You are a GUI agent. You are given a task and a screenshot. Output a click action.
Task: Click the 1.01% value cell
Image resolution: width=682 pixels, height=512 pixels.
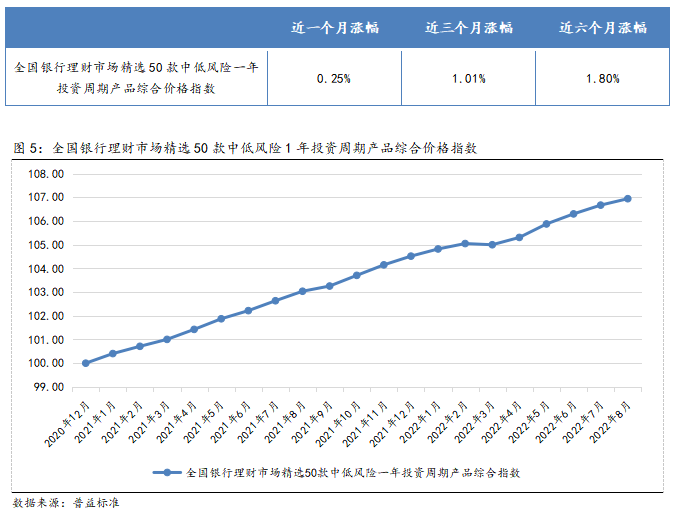(x=468, y=78)
